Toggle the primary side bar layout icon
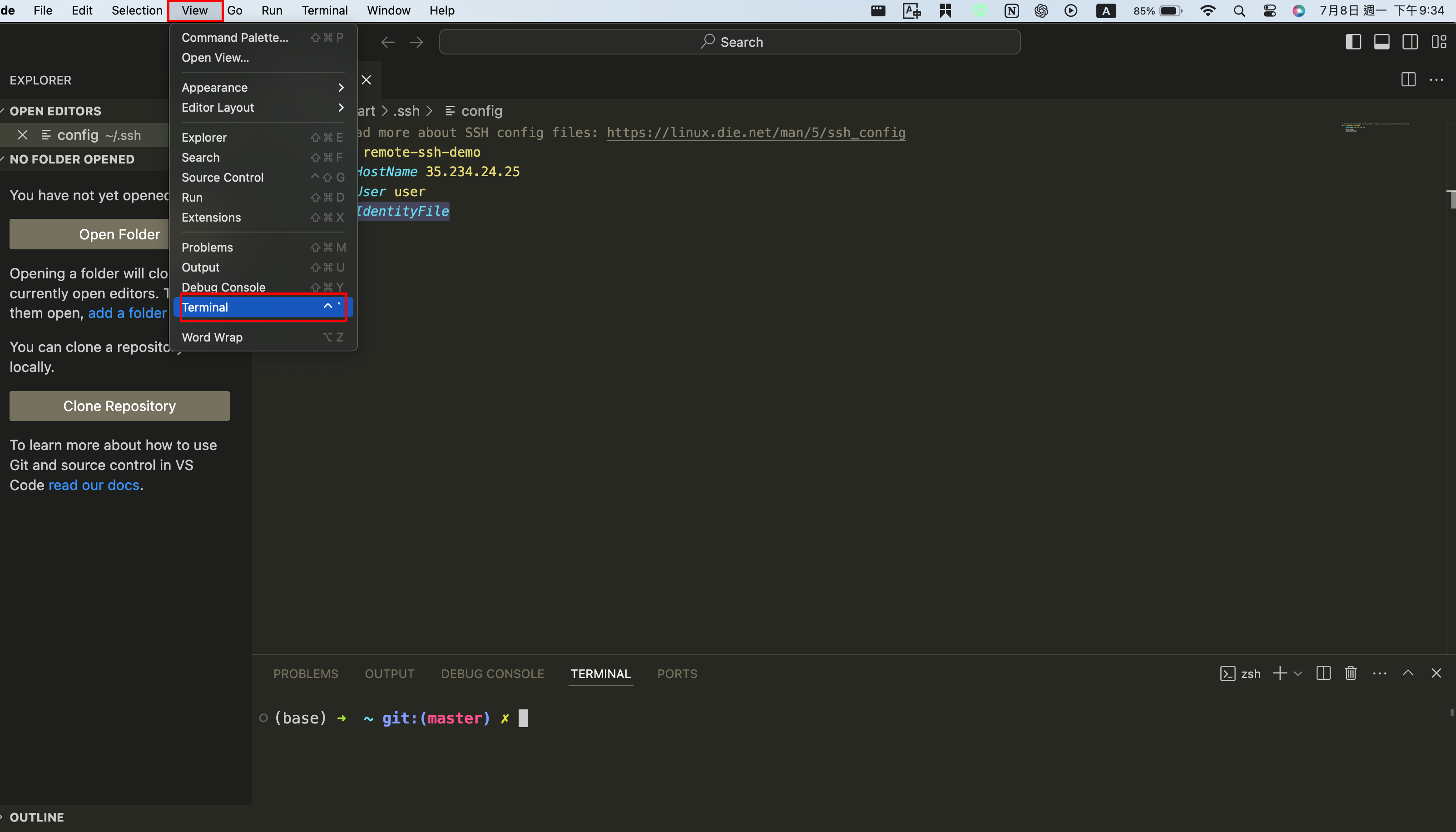The width and height of the screenshot is (1456, 832). click(x=1353, y=42)
